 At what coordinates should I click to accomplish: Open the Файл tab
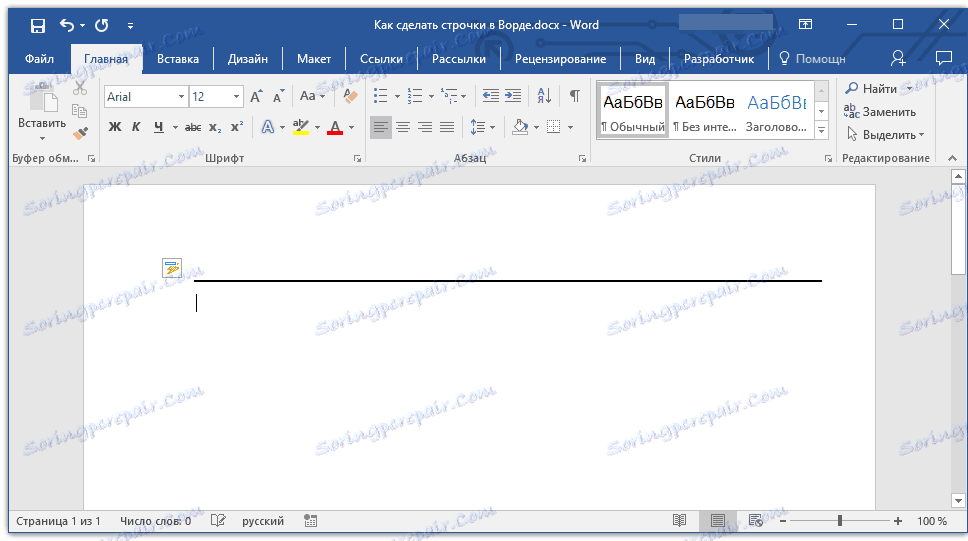pos(40,59)
